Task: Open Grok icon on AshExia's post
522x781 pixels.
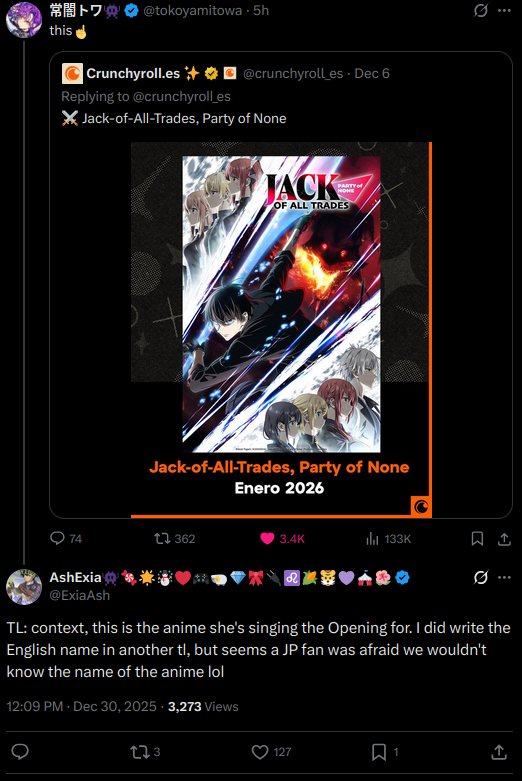Action: click(481, 577)
